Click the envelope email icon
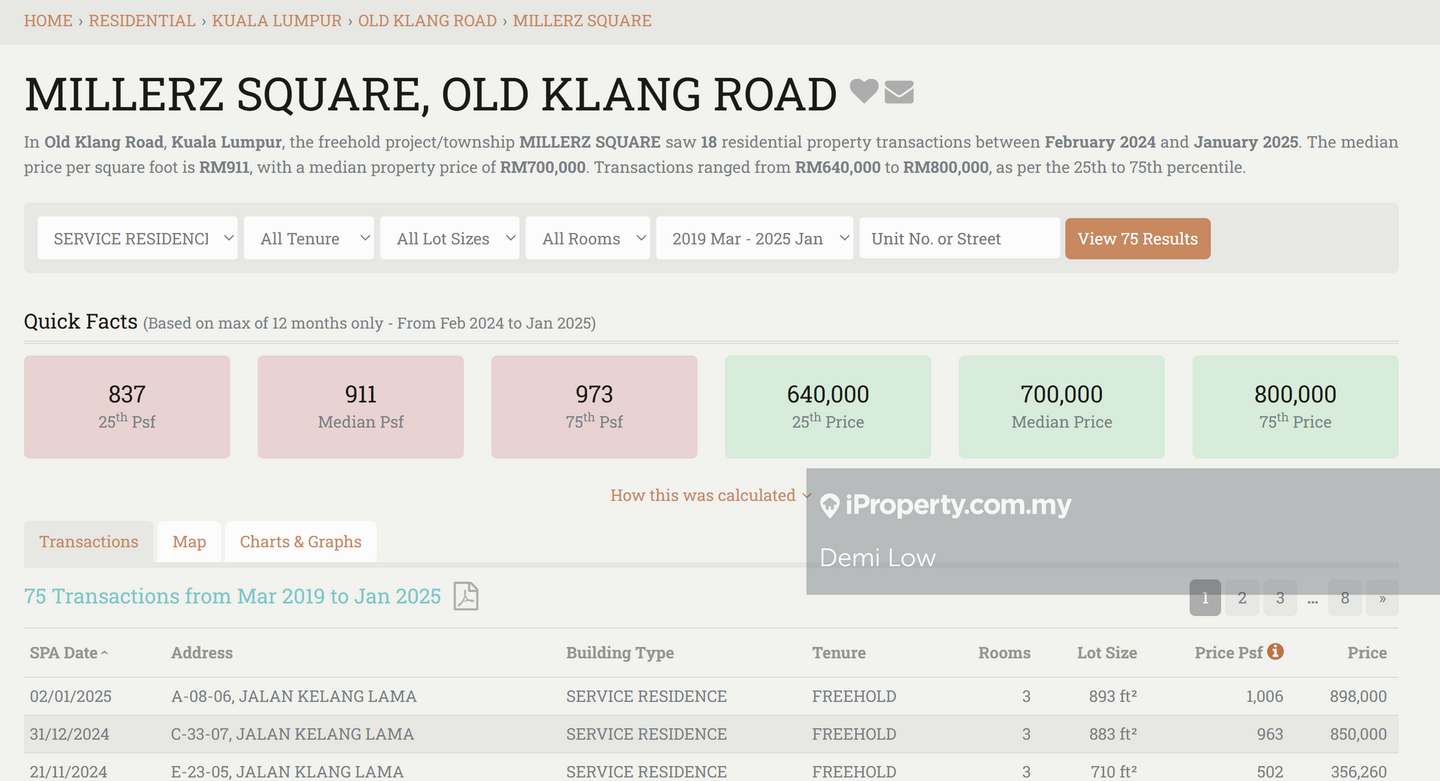The height and width of the screenshot is (781, 1440). [x=899, y=93]
